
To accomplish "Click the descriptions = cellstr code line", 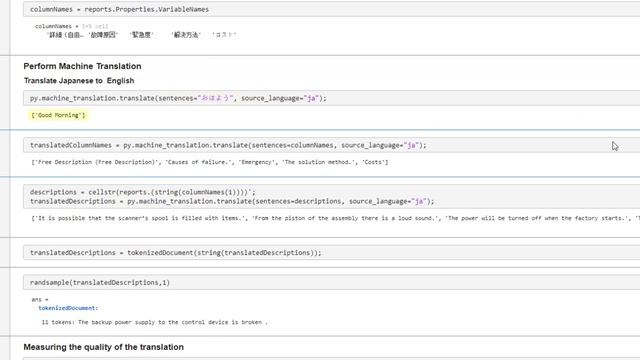I will click(142, 192).
